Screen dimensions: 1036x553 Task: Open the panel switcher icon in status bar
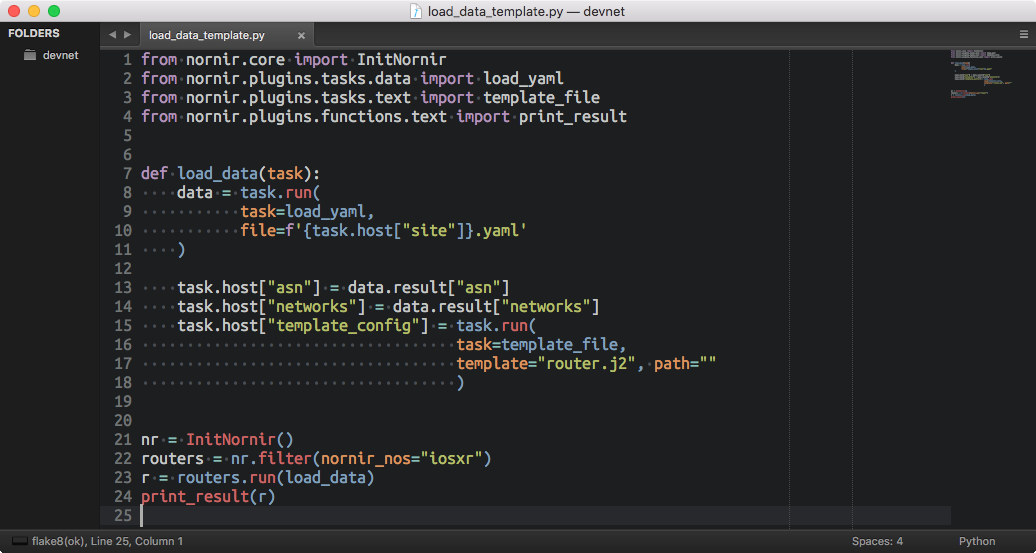[x=19, y=541]
